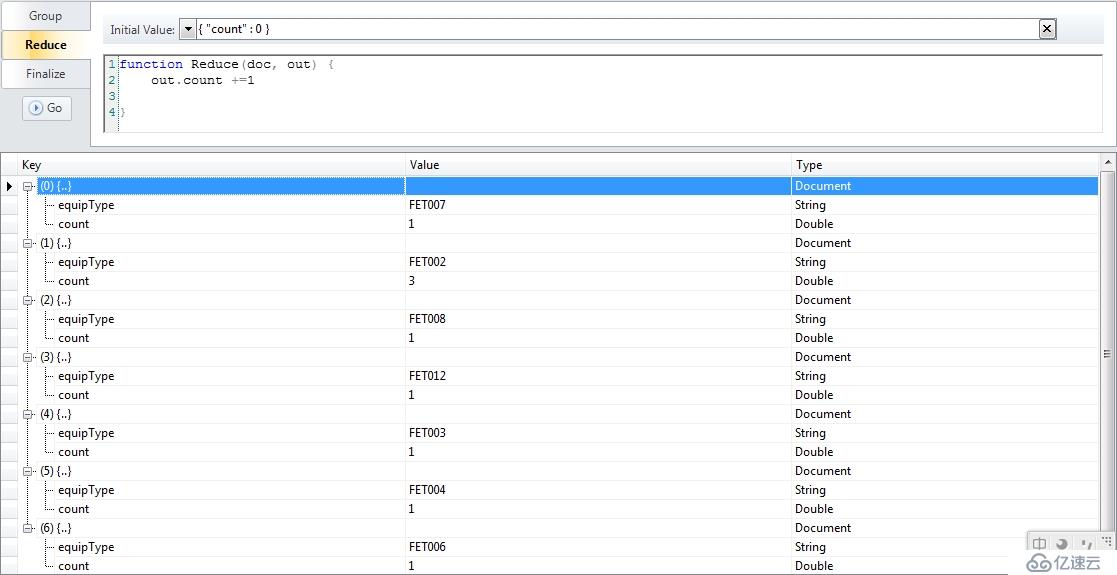This screenshot has width=1117, height=575.
Task: Click the current row indicator arrow
Action: point(9,186)
